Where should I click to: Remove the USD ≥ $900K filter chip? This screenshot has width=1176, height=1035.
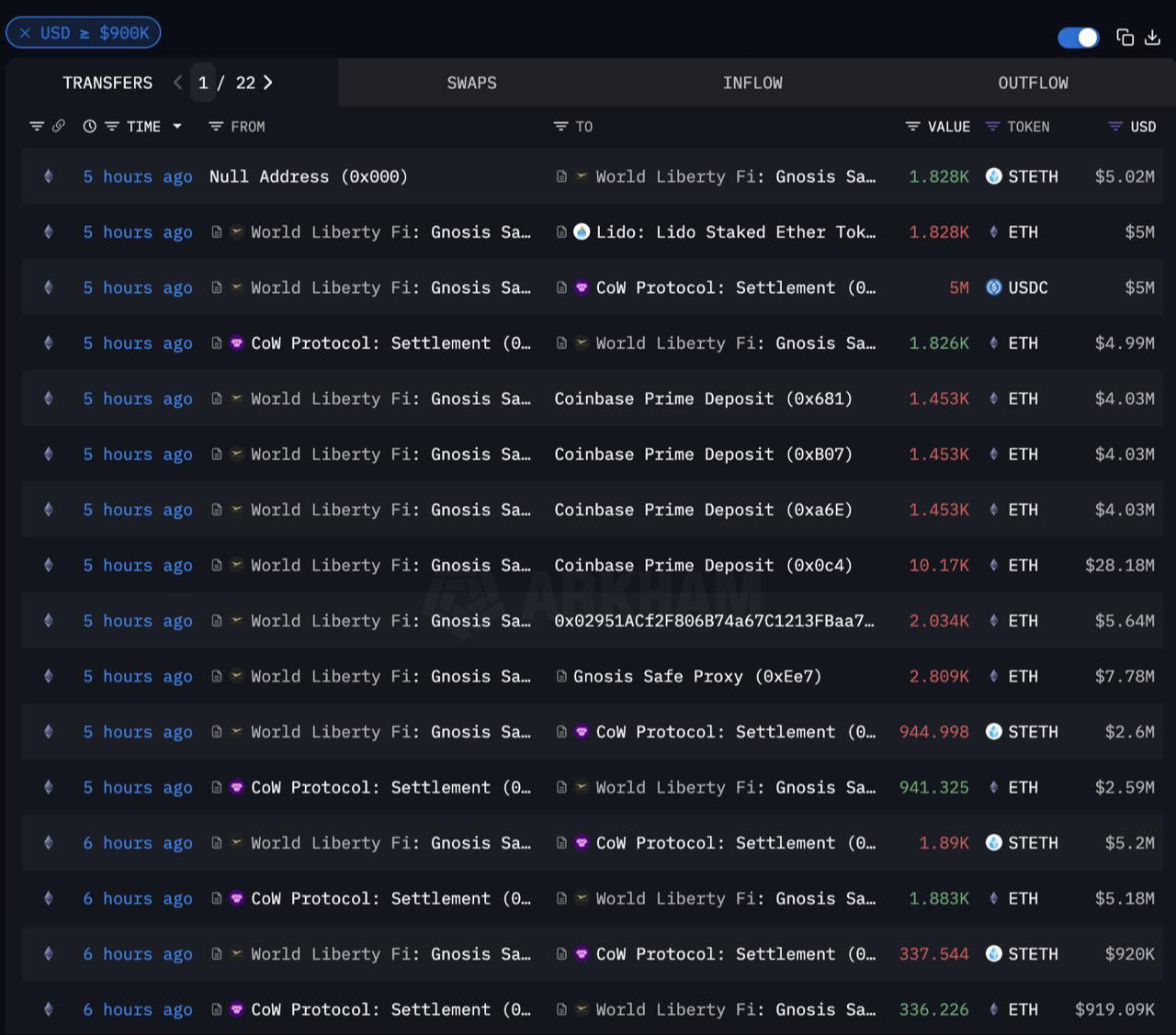click(x=25, y=33)
